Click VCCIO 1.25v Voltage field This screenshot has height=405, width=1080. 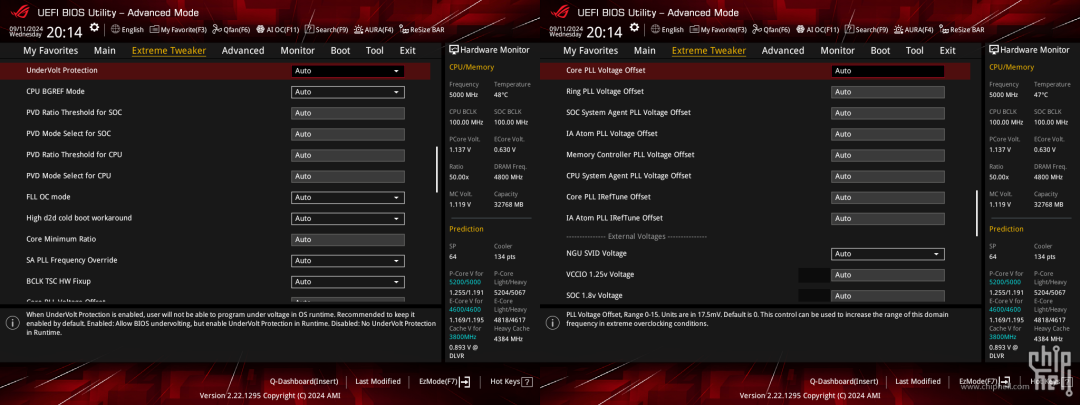coord(887,275)
